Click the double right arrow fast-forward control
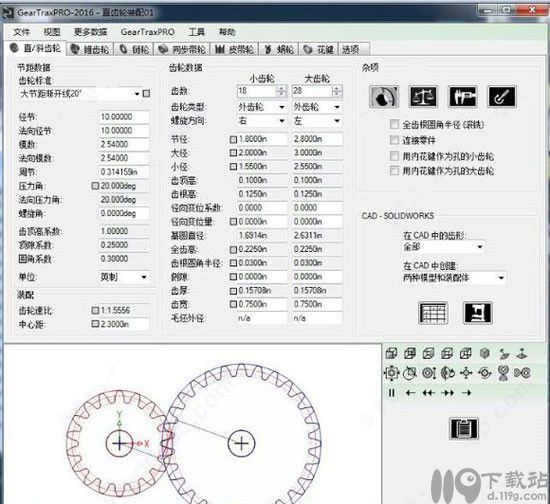550x504 pixels. click(x=448, y=393)
